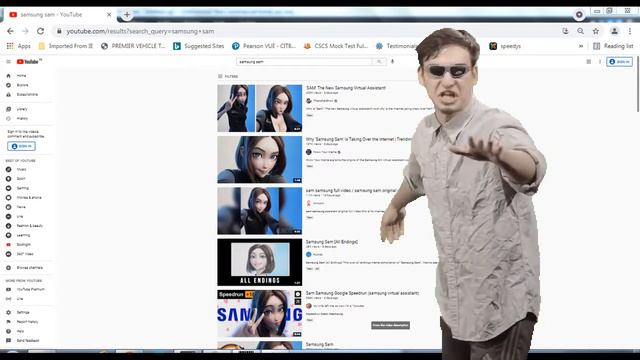The image size is (640, 360).
Task: Open Chrome three-dot menu
Action: (x=630, y=31)
